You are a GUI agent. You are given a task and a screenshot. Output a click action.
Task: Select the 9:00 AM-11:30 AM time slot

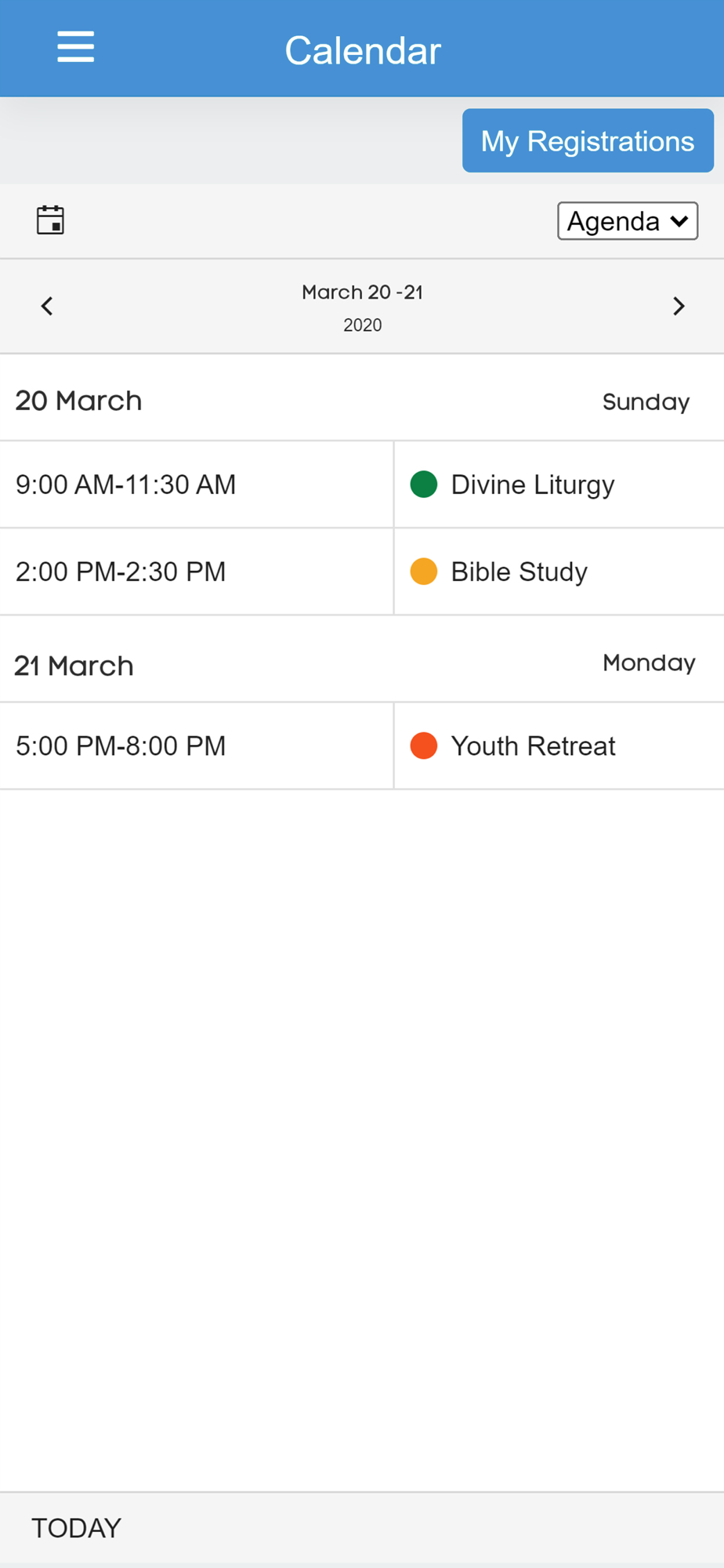coord(125,485)
